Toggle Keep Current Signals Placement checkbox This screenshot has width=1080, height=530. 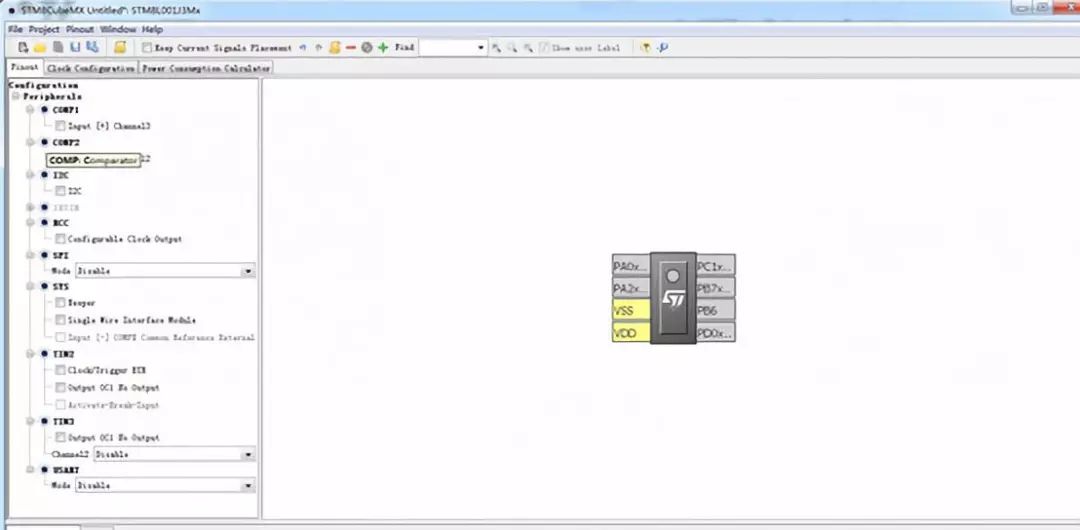147,48
